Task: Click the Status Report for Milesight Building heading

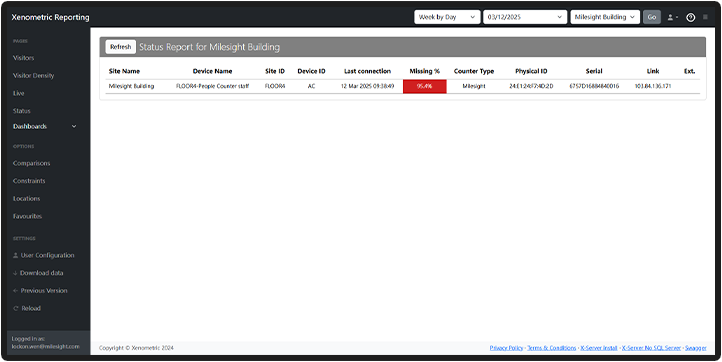Action: click(210, 47)
